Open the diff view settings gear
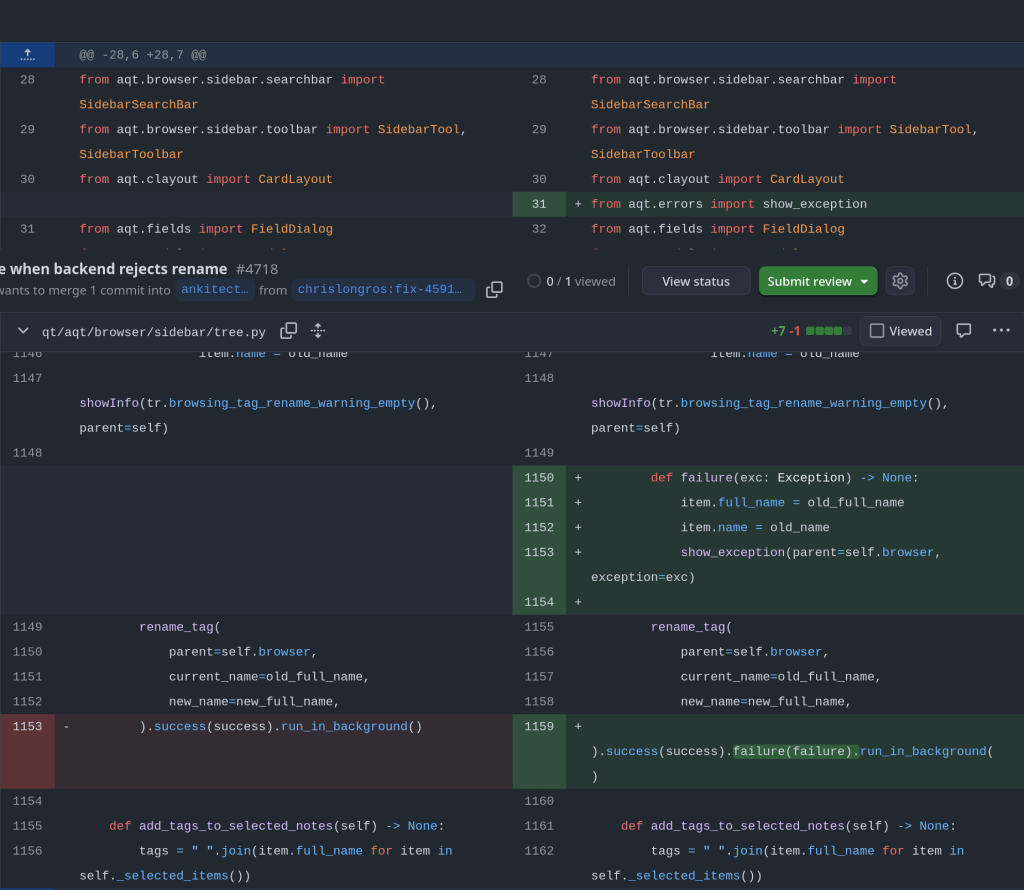The height and width of the screenshot is (890, 1024). pyautogui.click(x=900, y=281)
